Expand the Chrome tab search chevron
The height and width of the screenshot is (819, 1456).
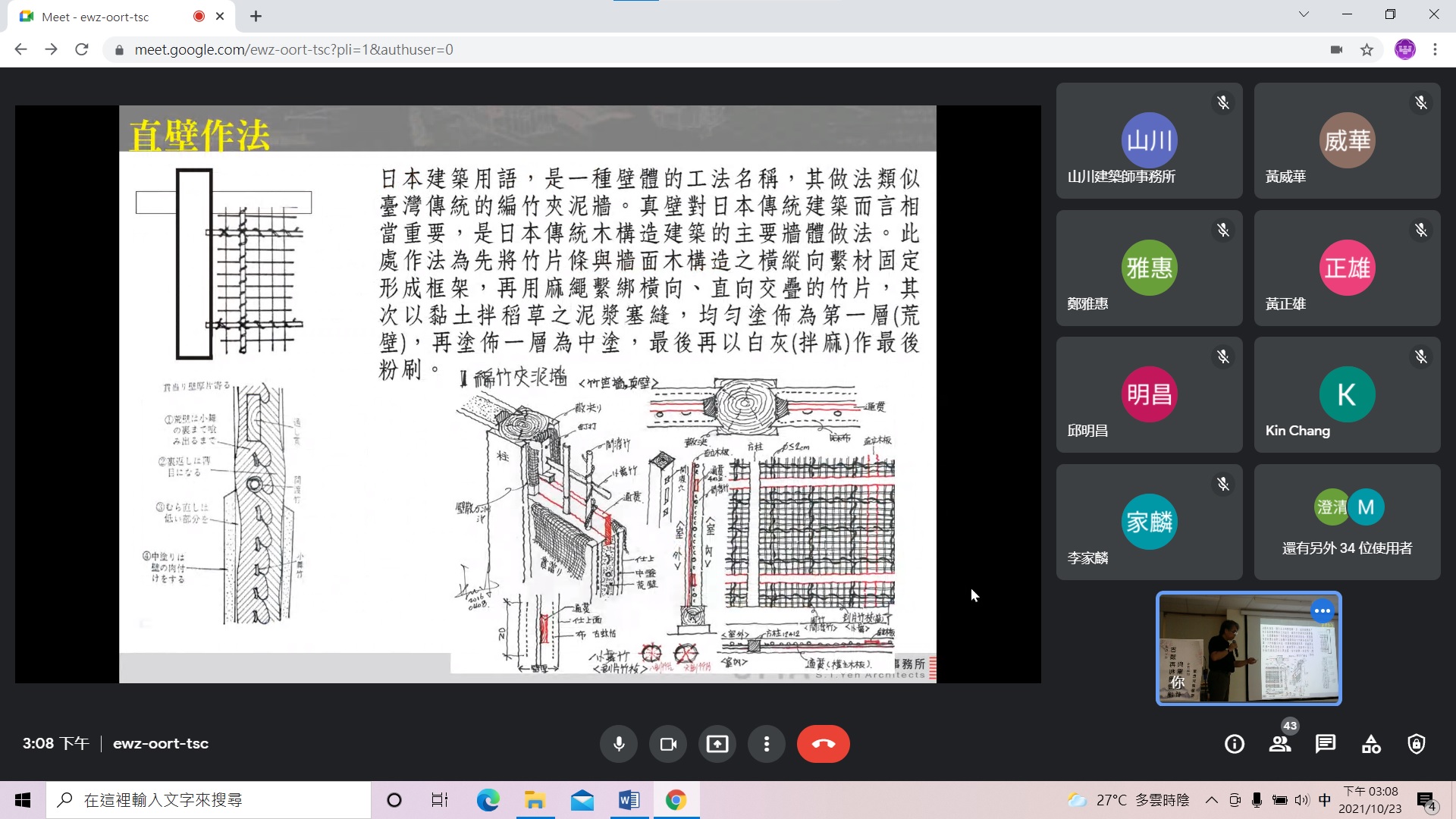click(1304, 14)
